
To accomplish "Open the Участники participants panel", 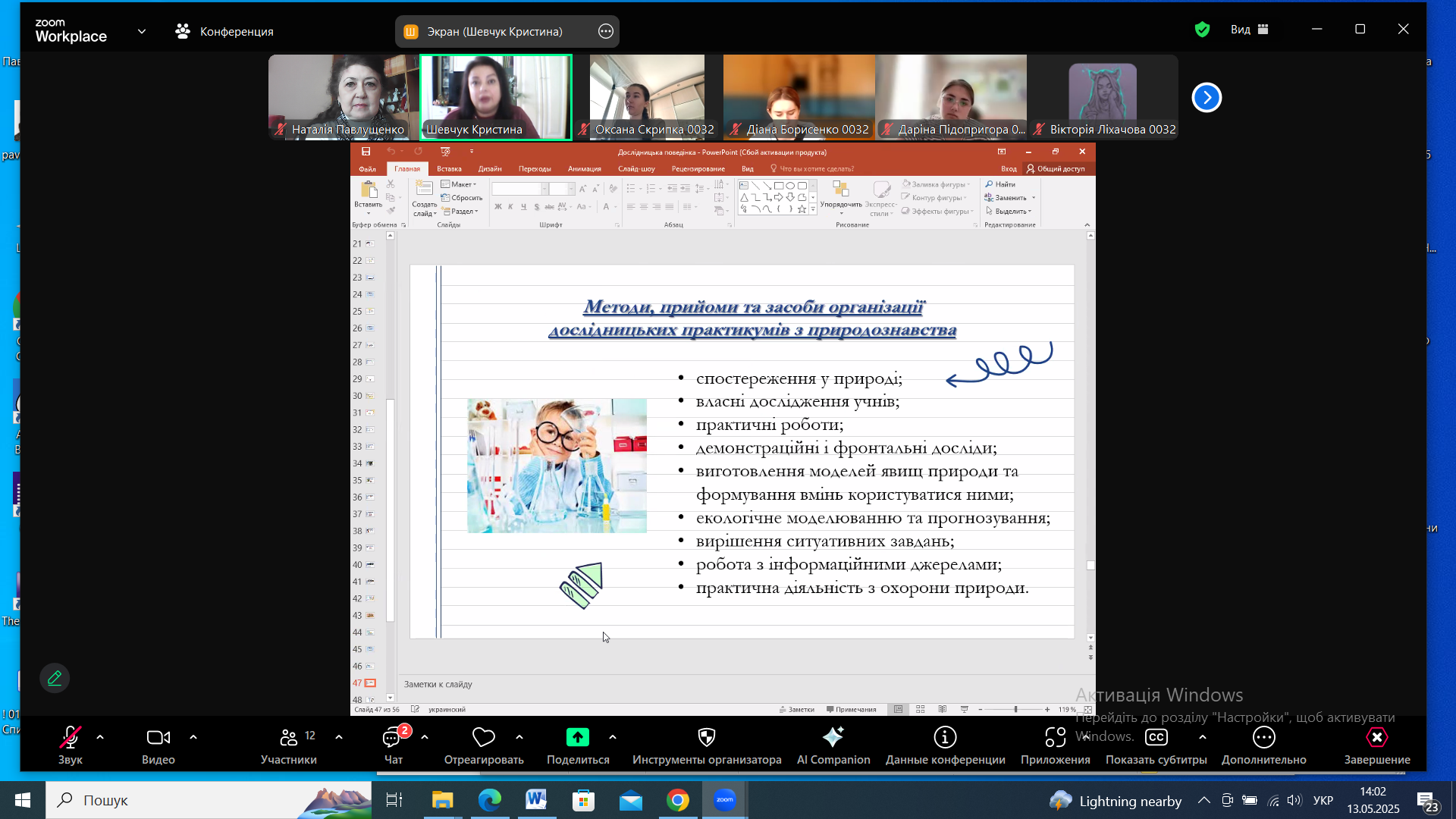I will [x=289, y=745].
